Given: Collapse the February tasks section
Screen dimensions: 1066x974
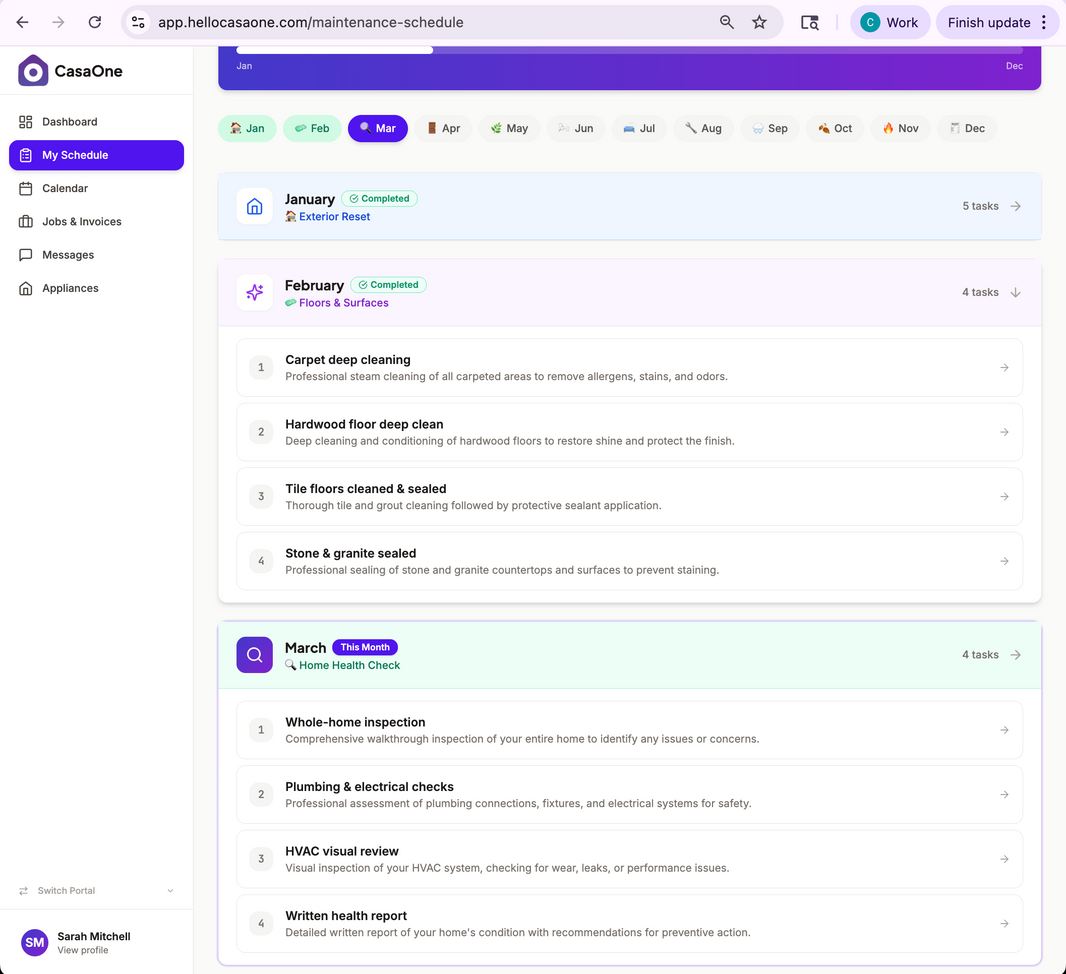Looking at the screenshot, I should pos(1015,293).
